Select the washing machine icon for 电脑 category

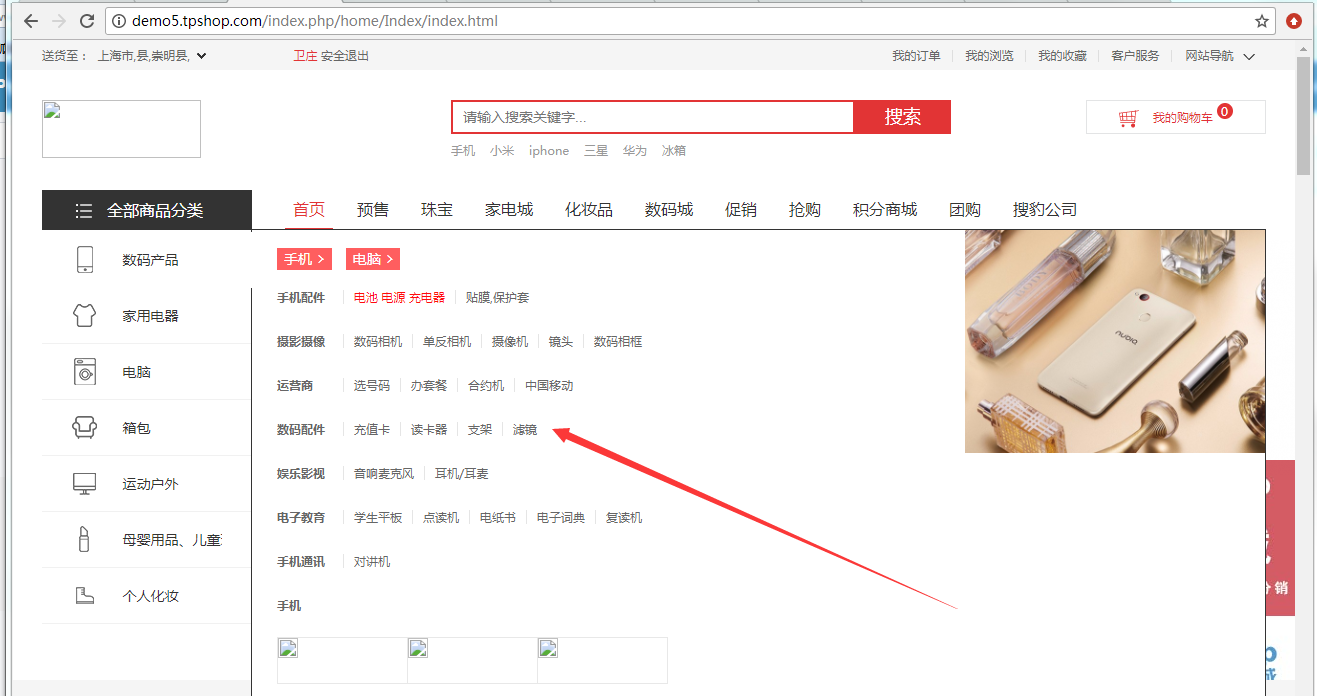point(84,371)
